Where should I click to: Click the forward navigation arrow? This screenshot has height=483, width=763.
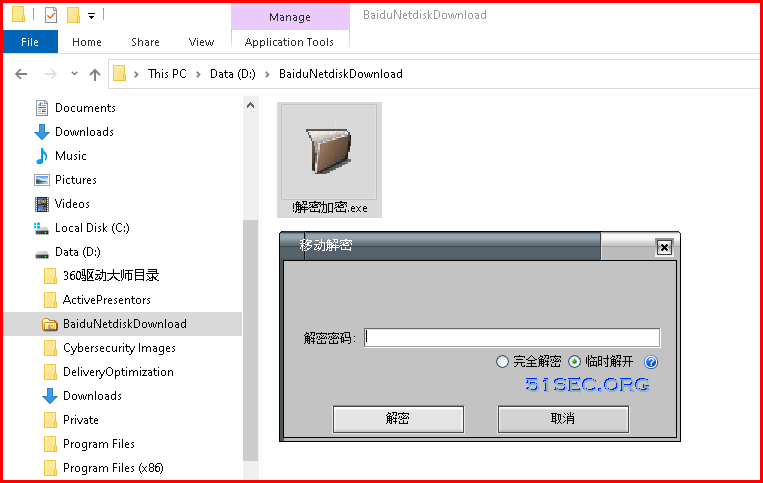point(50,74)
